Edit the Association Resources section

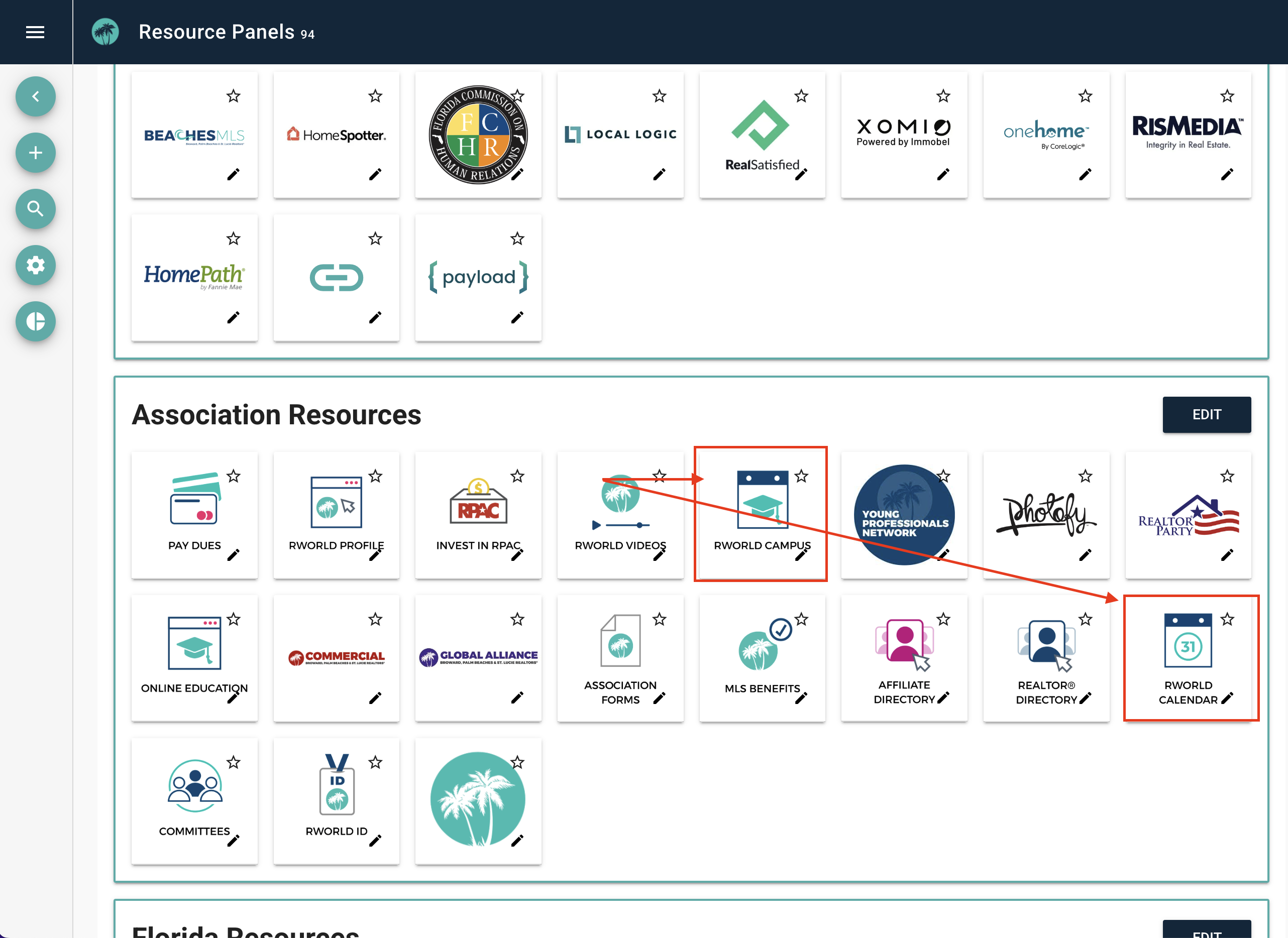pos(1206,414)
